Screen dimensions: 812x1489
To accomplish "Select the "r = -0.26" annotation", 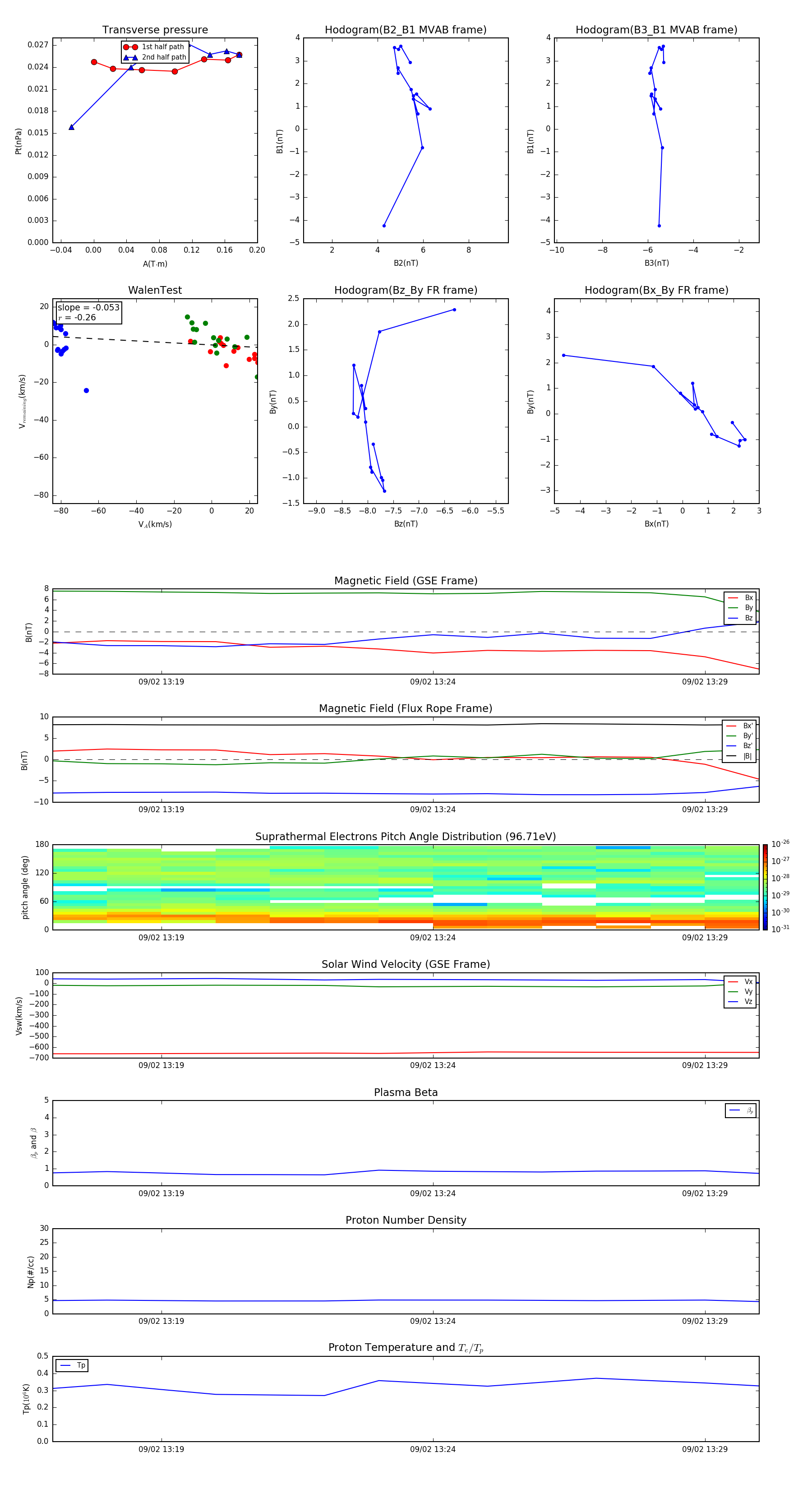I will coord(77,317).
